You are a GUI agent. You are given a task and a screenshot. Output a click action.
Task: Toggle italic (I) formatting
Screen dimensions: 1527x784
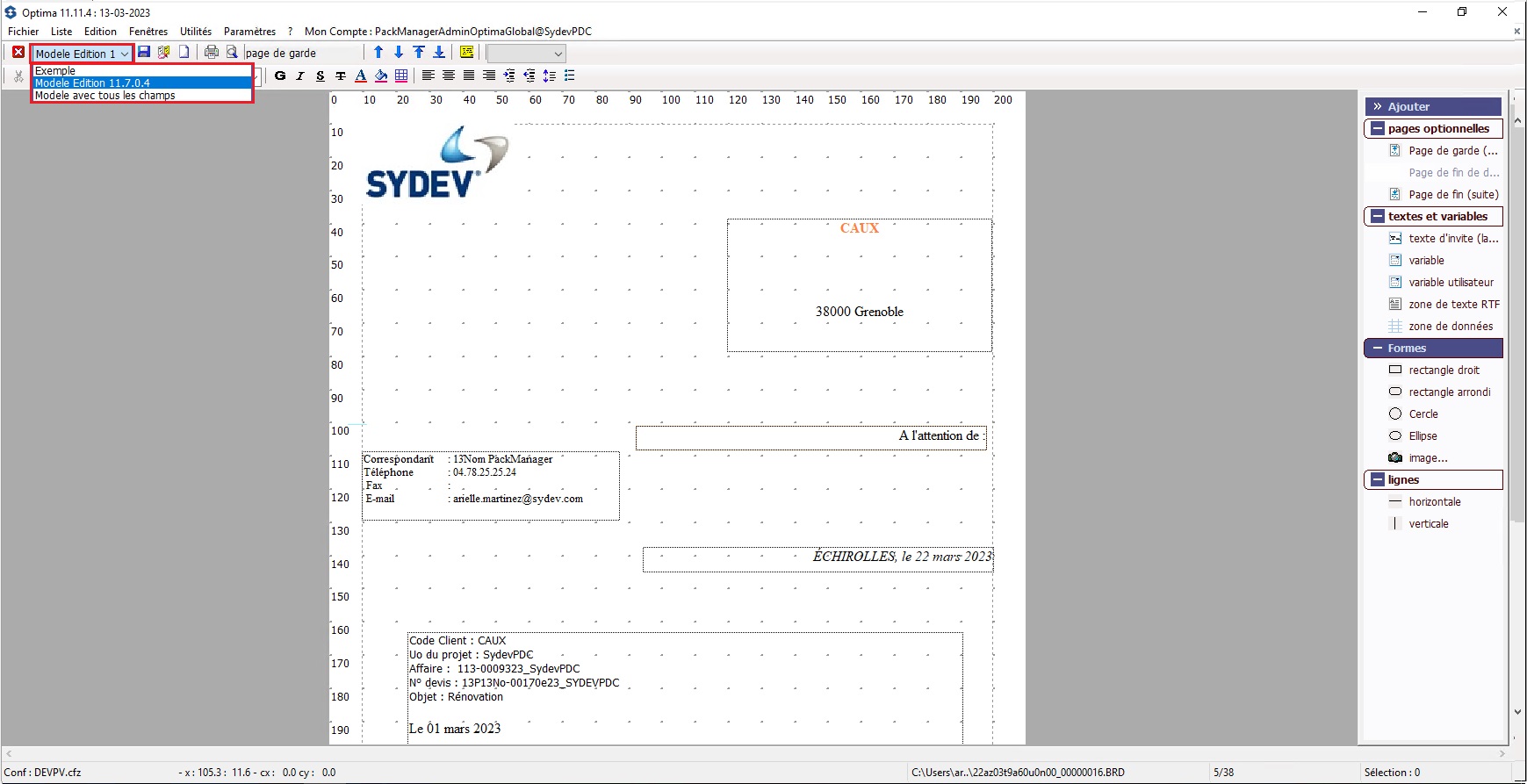tap(300, 76)
